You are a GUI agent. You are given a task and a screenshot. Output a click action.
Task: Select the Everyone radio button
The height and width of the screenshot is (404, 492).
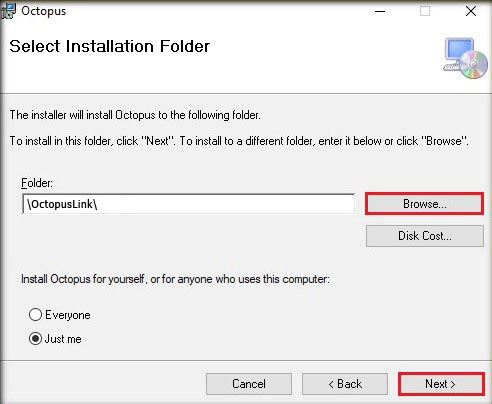click(x=35, y=314)
